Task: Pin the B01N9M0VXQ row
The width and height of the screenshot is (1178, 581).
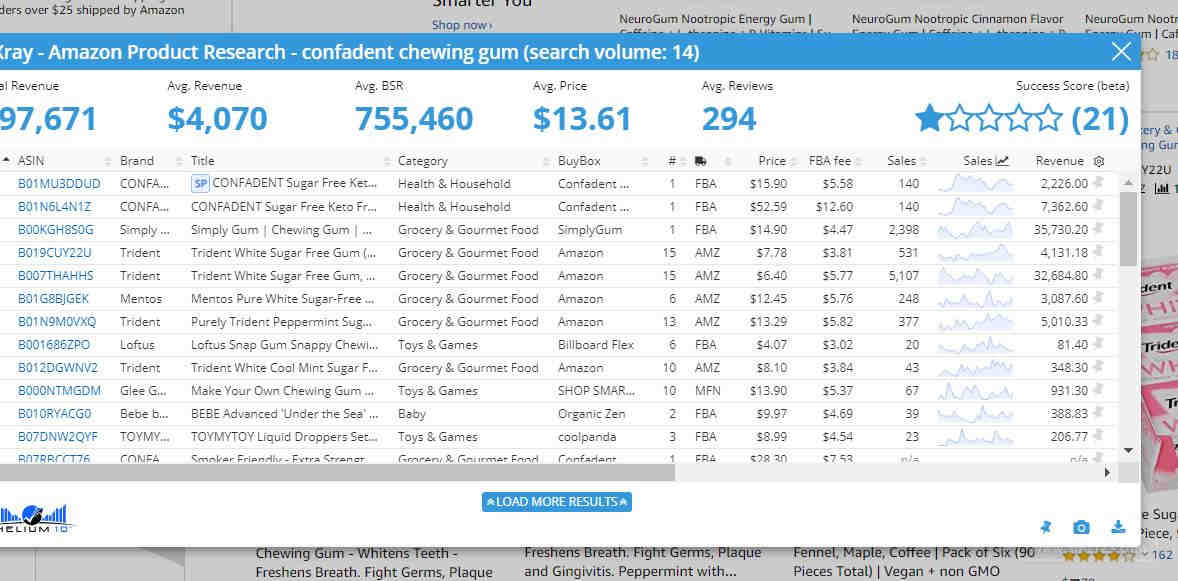Action: (x=1098, y=321)
